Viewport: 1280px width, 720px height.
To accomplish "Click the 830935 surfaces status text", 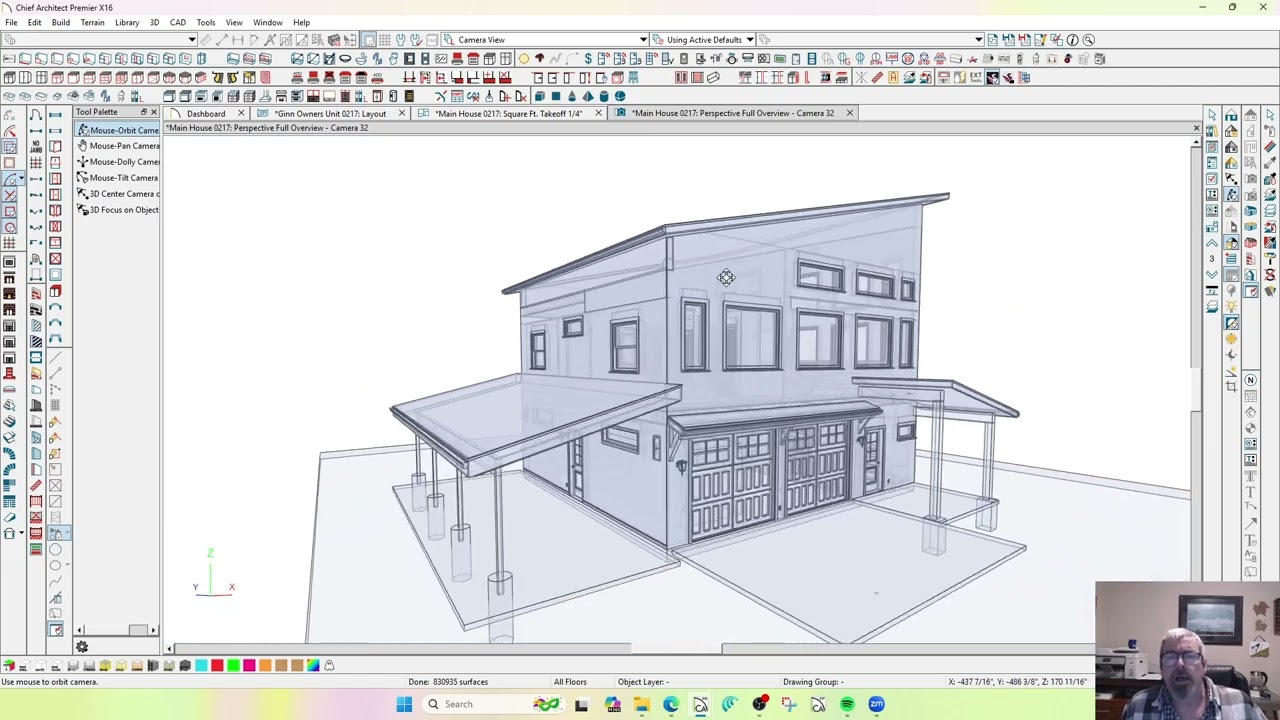I will [448, 682].
